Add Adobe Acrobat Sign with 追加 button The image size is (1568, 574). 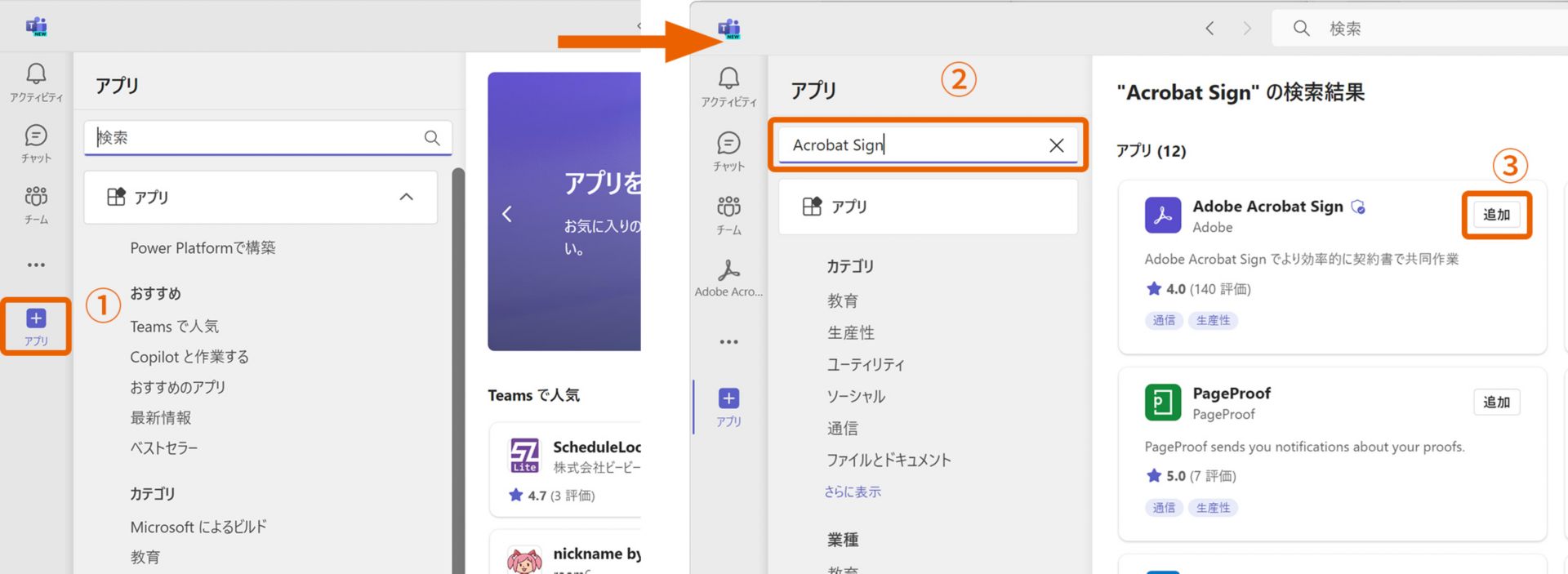tap(1496, 215)
